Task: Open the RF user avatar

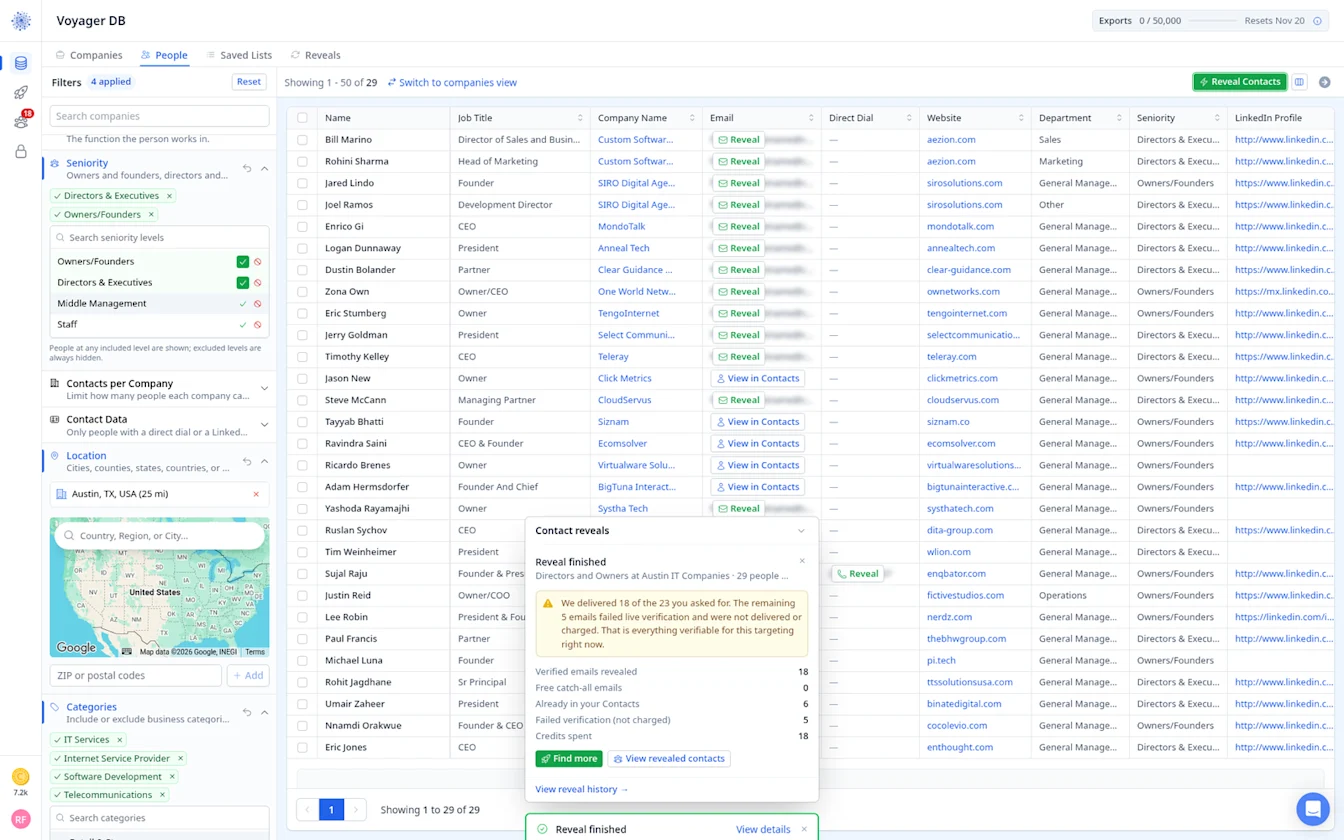Action: [x=21, y=819]
